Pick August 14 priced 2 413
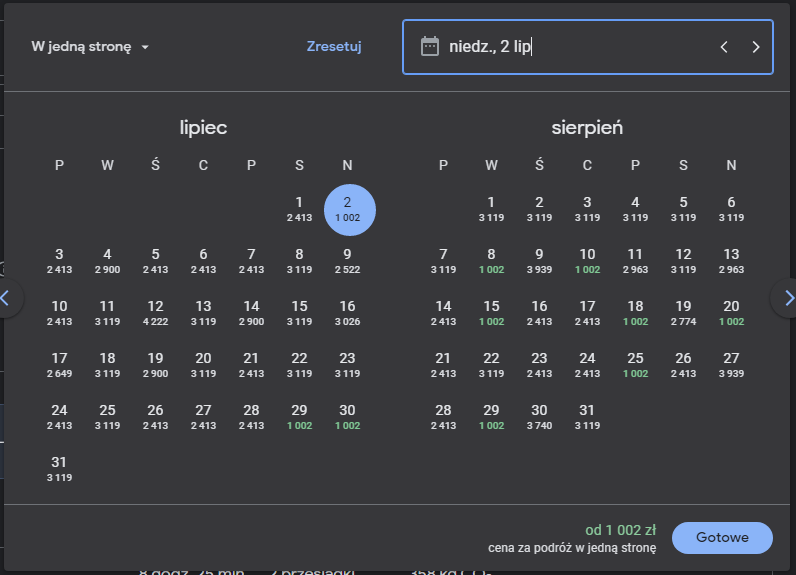The height and width of the screenshot is (575, 796). pyautogui.click(x=443, y=313)
